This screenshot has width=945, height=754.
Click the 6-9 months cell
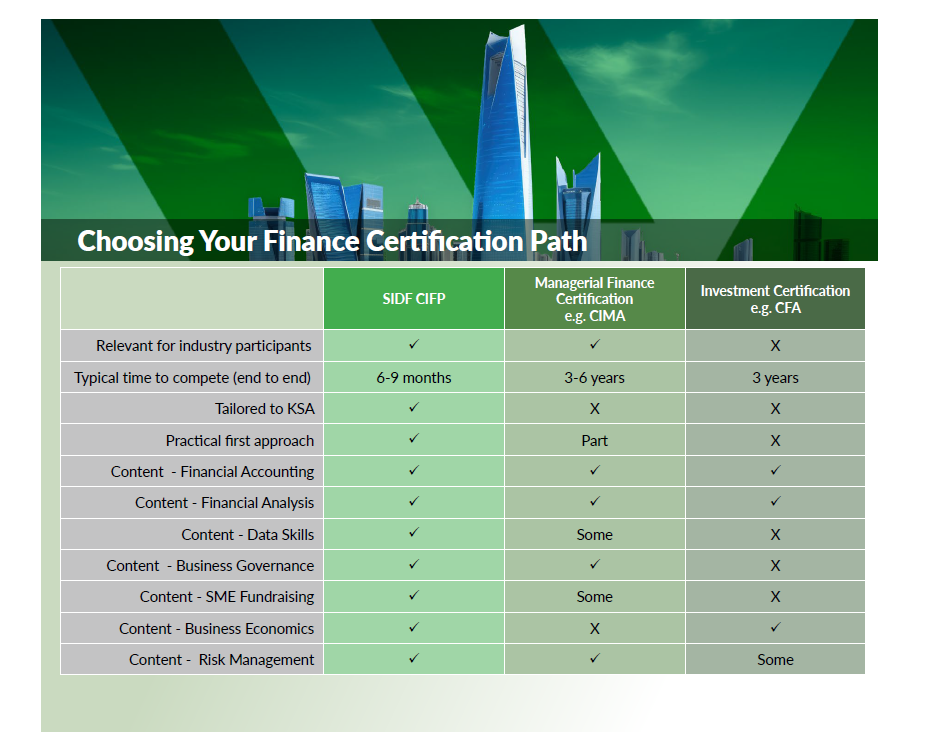tap(413, 378)
